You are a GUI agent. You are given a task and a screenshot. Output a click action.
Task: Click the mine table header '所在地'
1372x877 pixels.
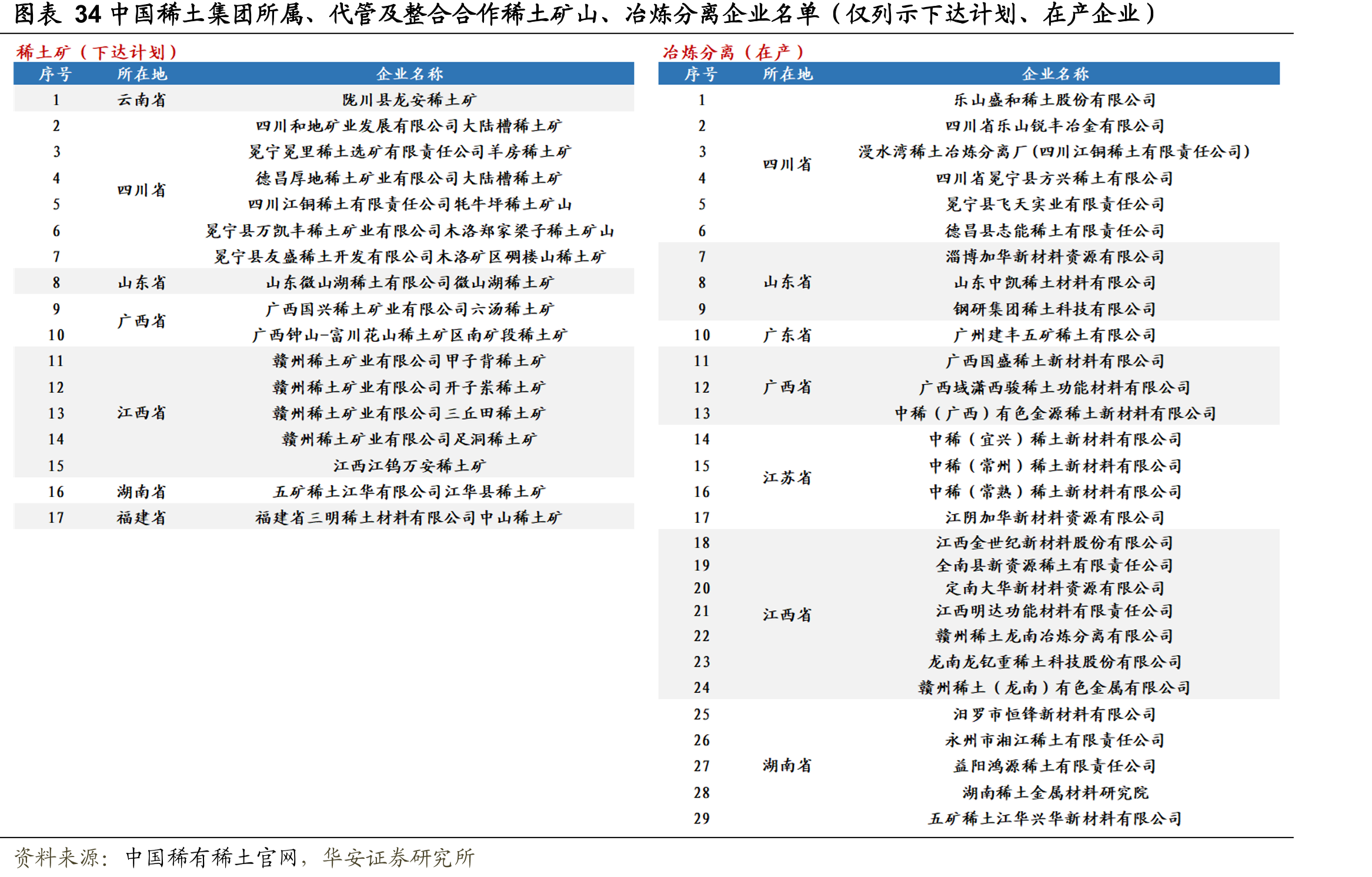141,74
